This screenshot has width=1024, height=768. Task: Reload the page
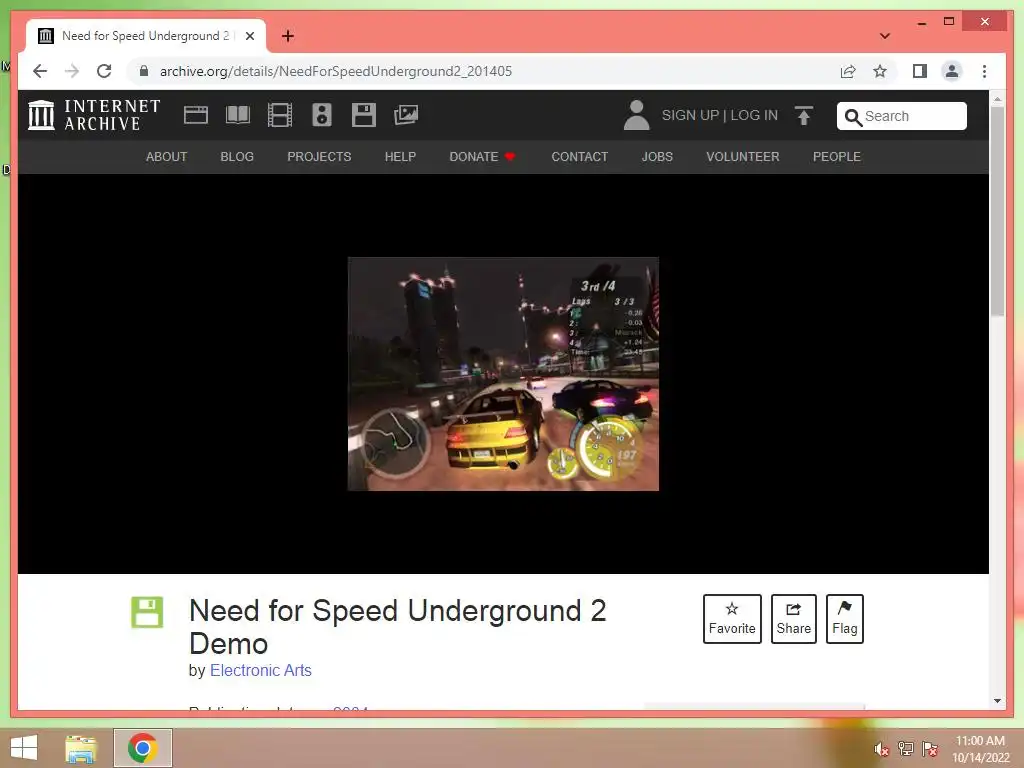click(x=104, y=71)
